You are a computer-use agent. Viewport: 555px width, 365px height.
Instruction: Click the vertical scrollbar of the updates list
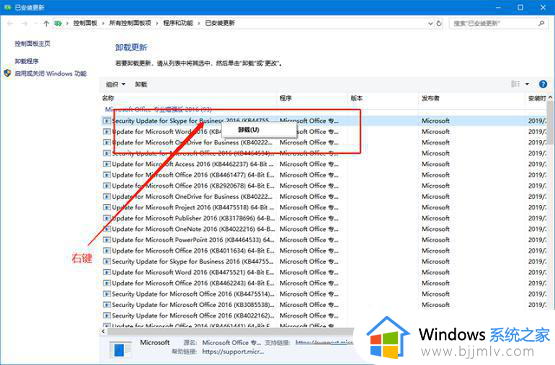550,124
